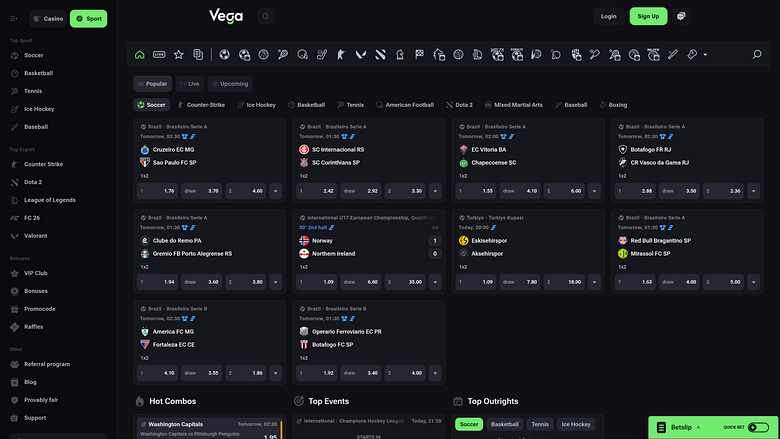Screen dimensions: 780x439
Task: Switch to the Sport section
Action: pyautogui.click(x=89, y=19)
